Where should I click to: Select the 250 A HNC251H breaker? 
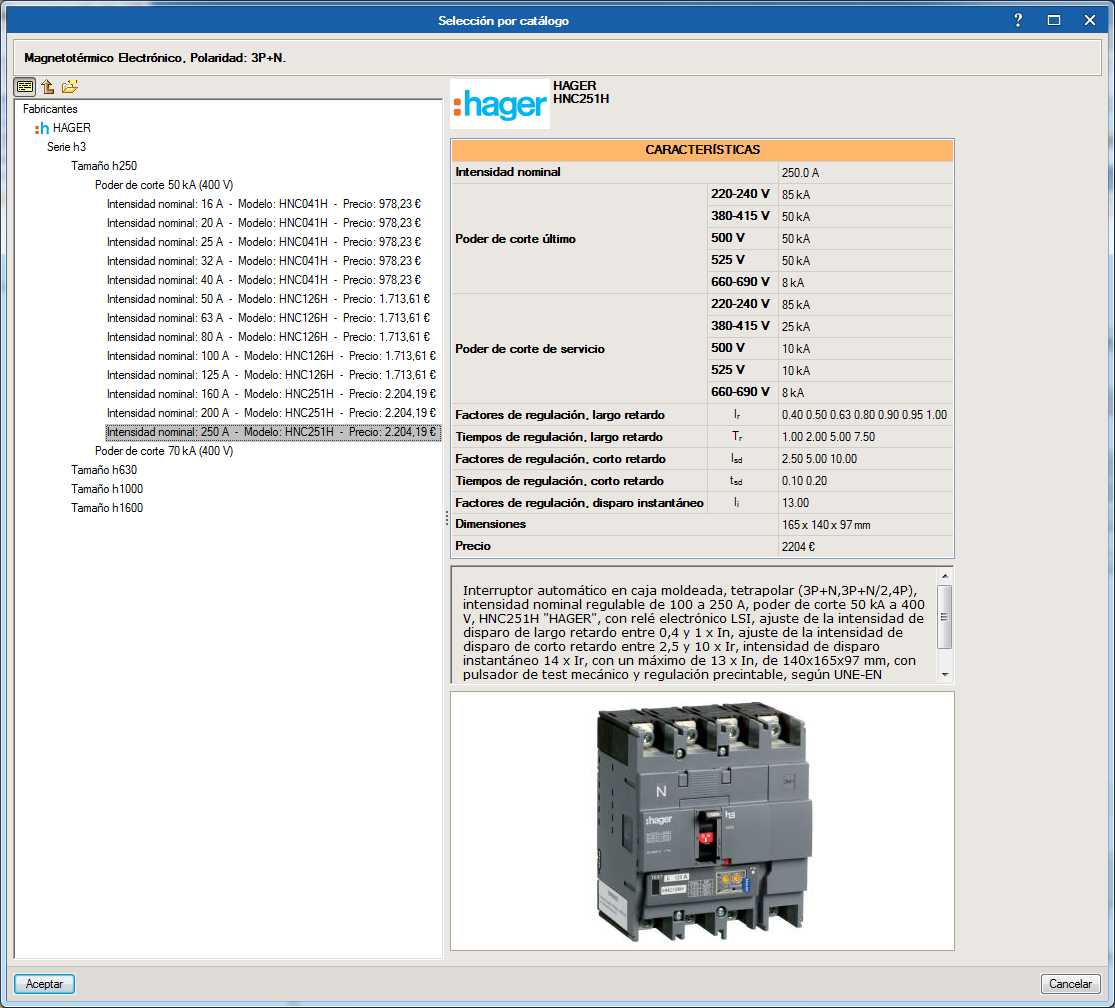tap(273, 432)
